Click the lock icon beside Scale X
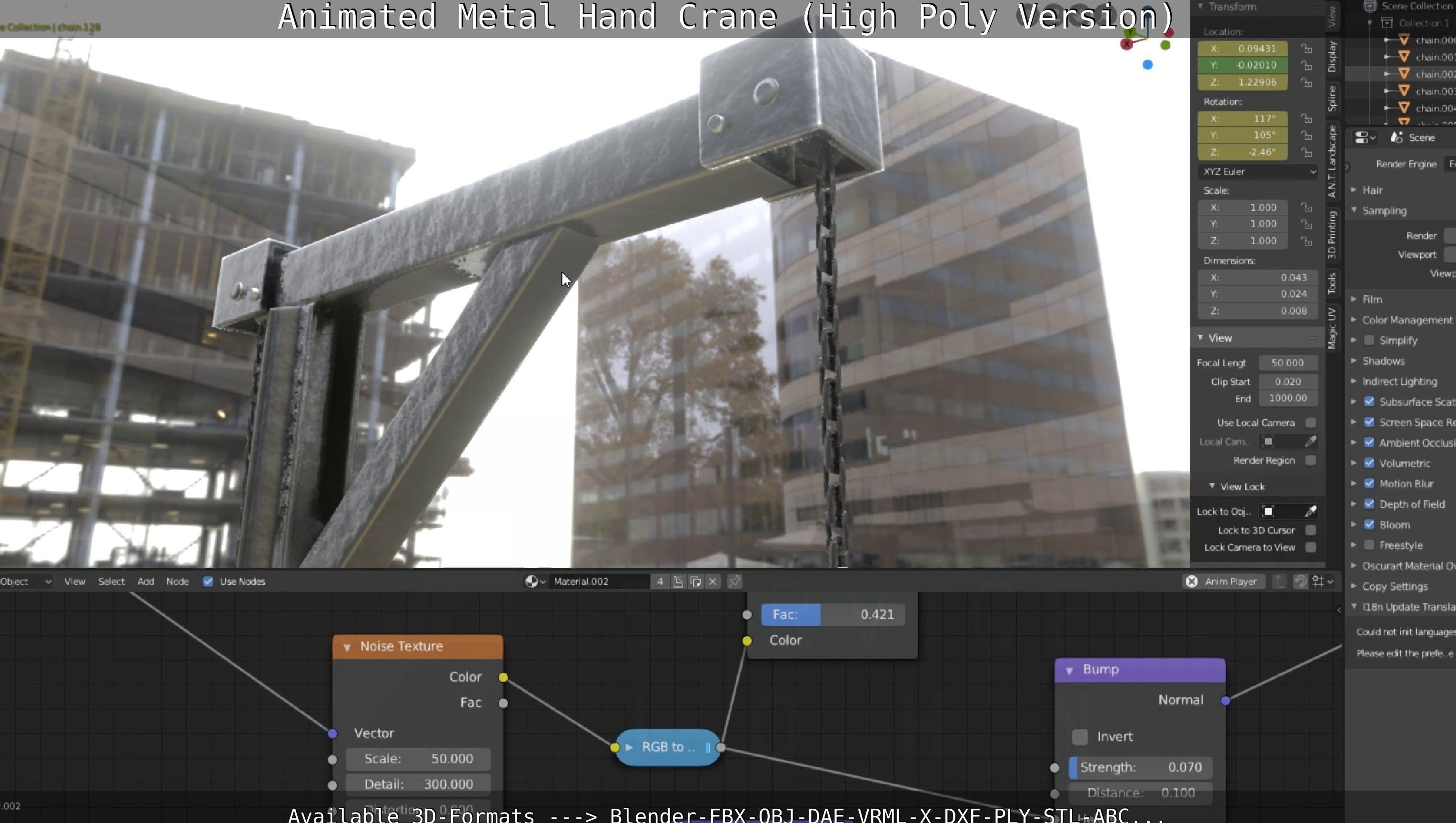Image resolution: width=1456 pixels, height=823 pixels. tap(1306, 208)
